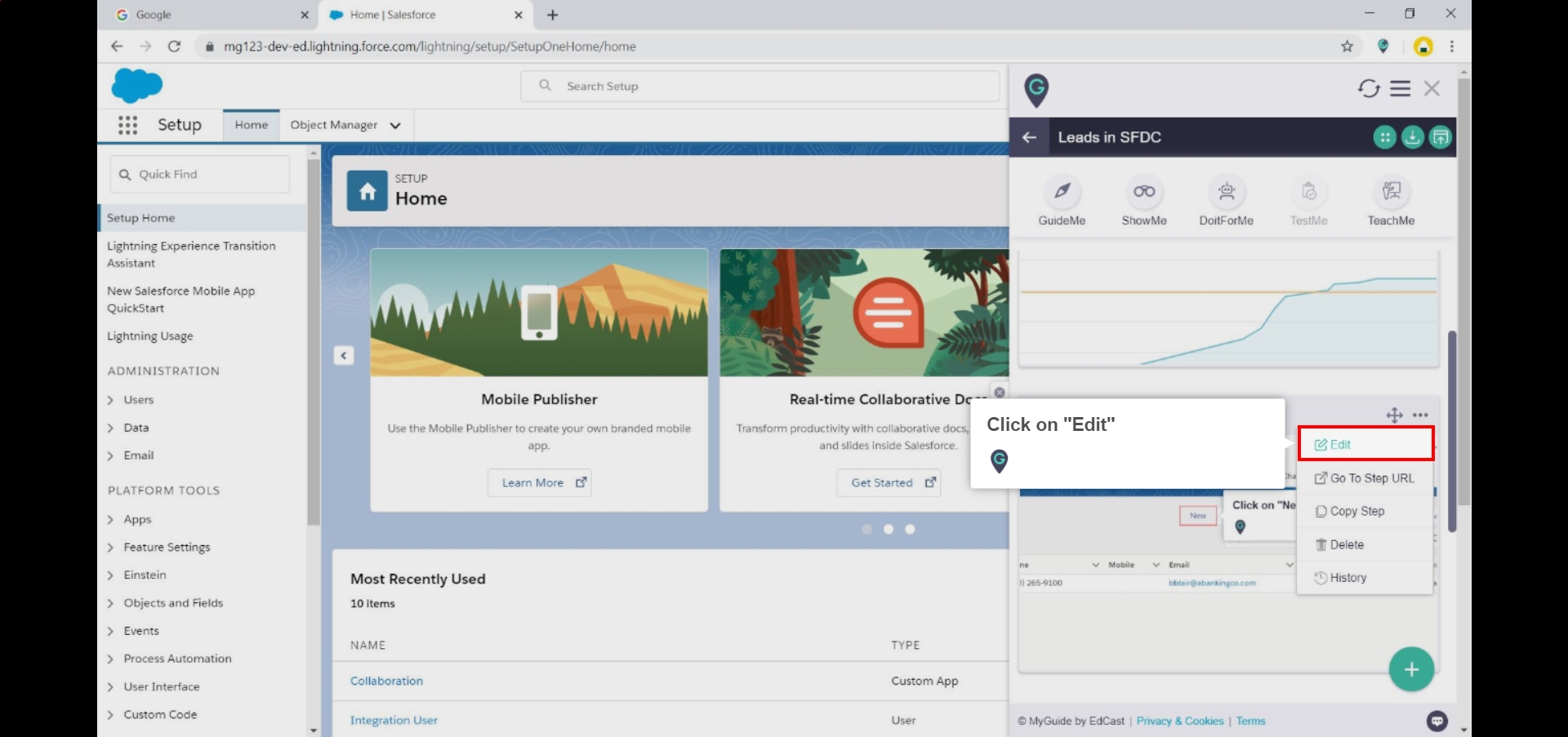Click Learn More on Mobile Publisher
This screenshot has height=737, width=1568.
tap(540, 482)
